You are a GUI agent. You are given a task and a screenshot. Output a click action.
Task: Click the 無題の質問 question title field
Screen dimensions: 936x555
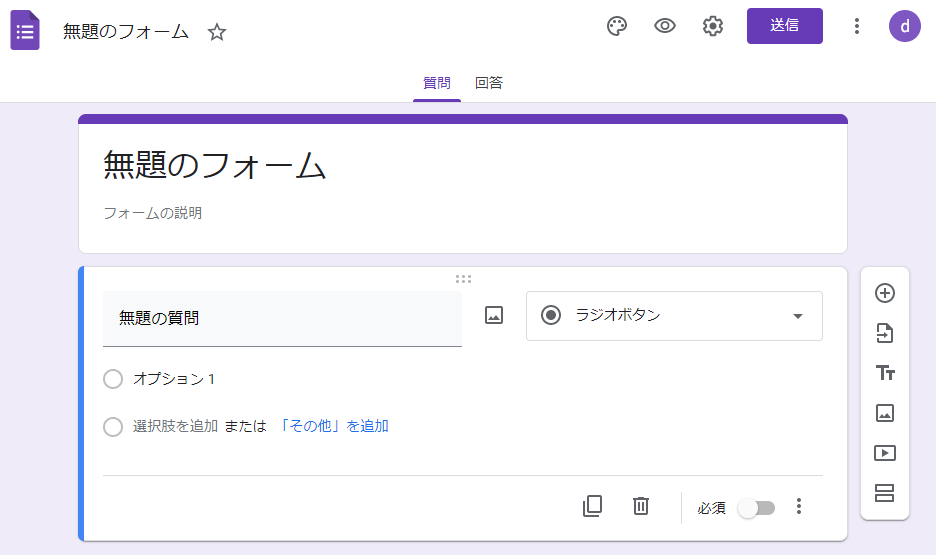tap(282, 319)
